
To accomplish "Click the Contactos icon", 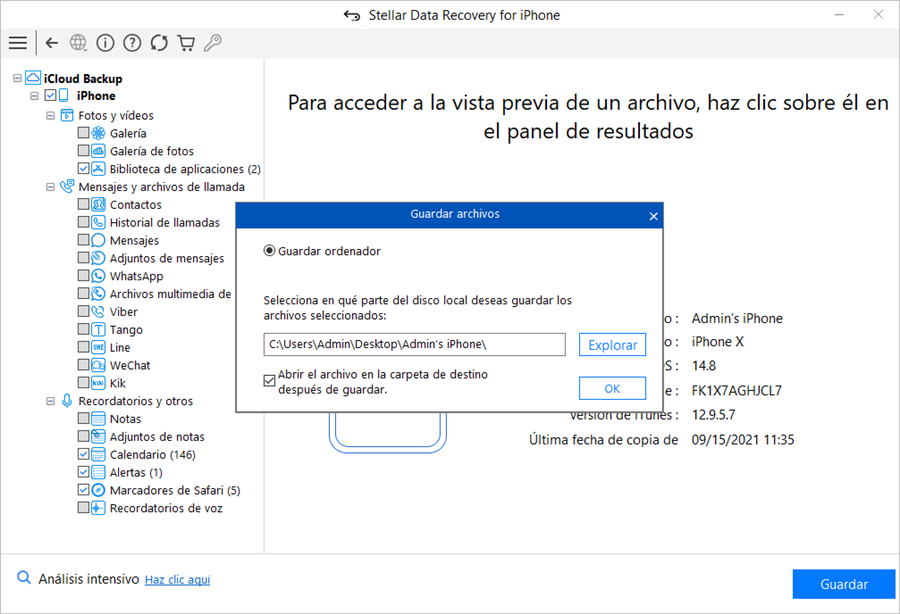I will [99, 204].
